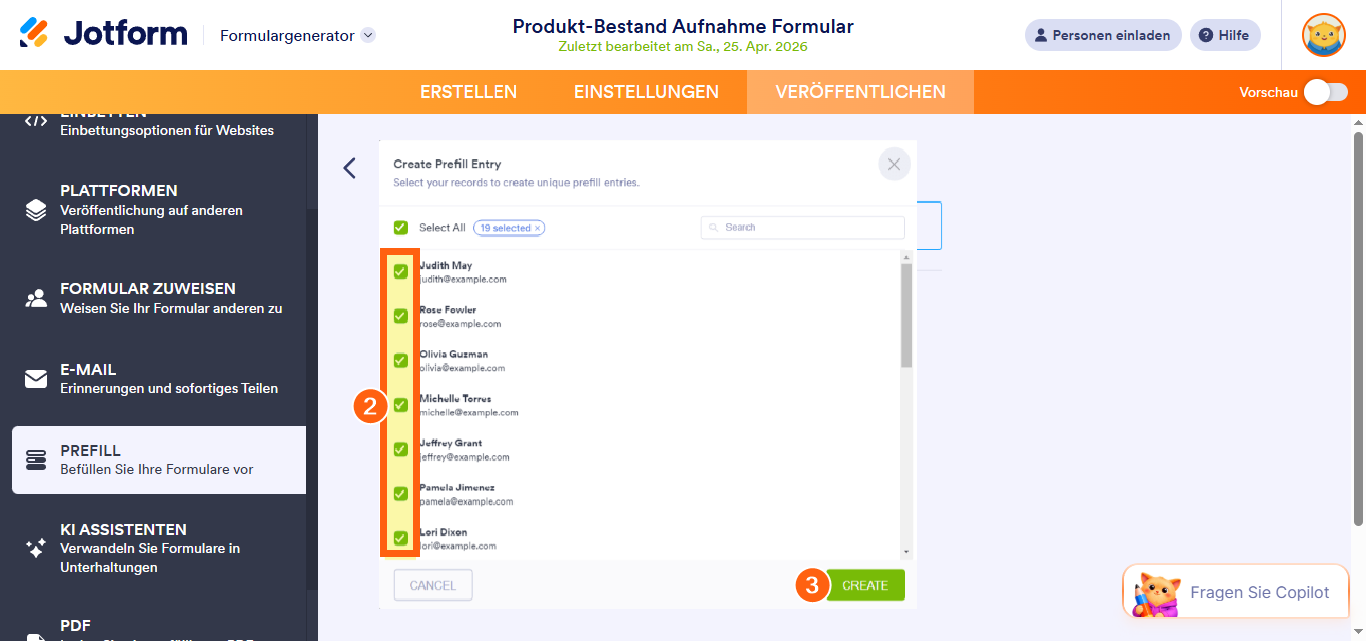The image size is (1366, 641).
Task: Toggle the Vorschau preview switch
Action: pos(1325,92)
